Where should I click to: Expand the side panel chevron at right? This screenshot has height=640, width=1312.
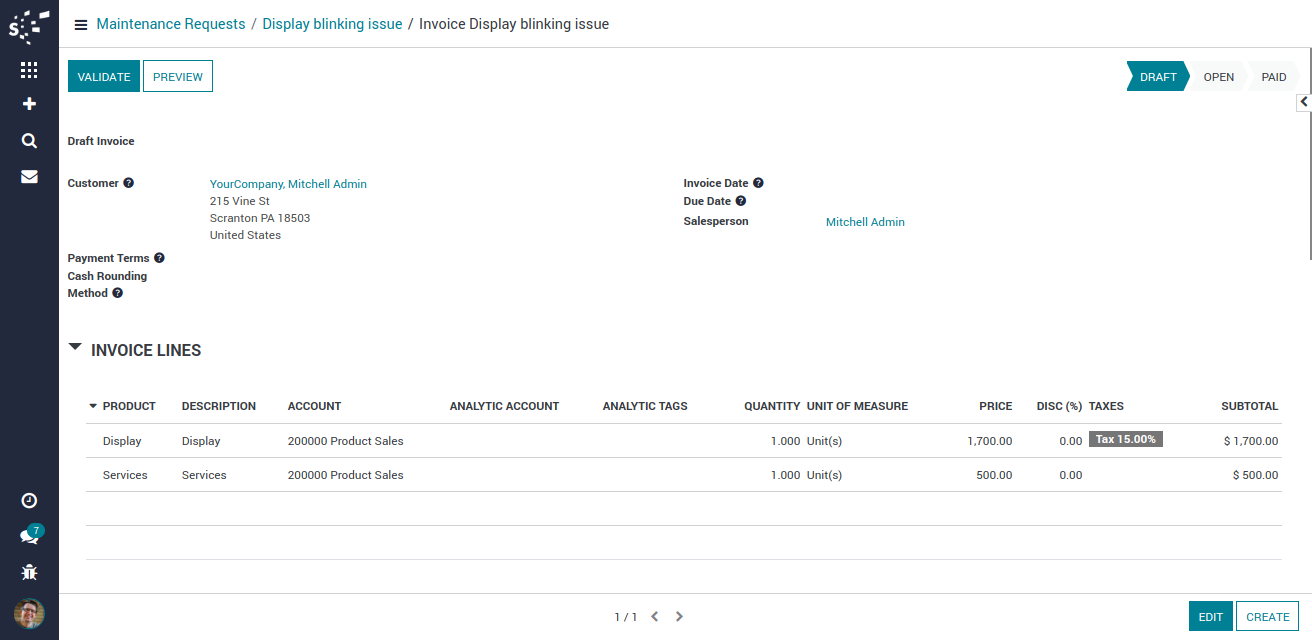pyautogui.click(x=1304, y=102)
